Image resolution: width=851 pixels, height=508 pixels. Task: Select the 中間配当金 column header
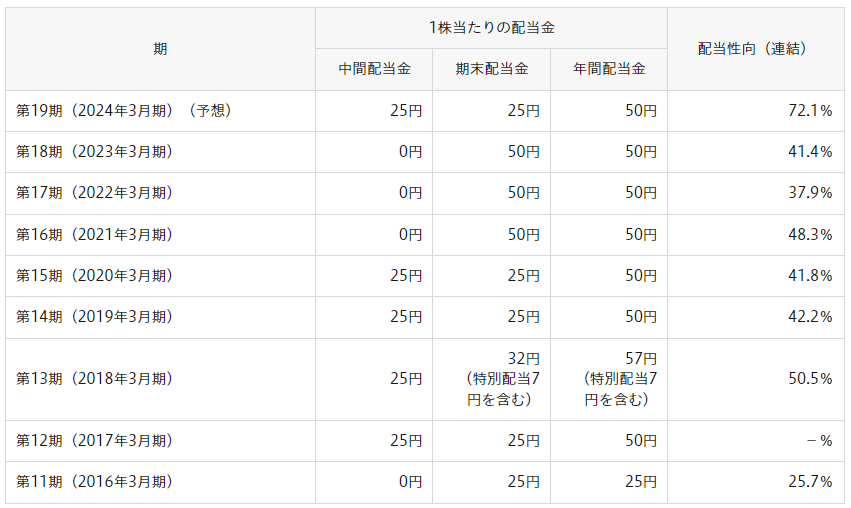(x=374, y=69)
